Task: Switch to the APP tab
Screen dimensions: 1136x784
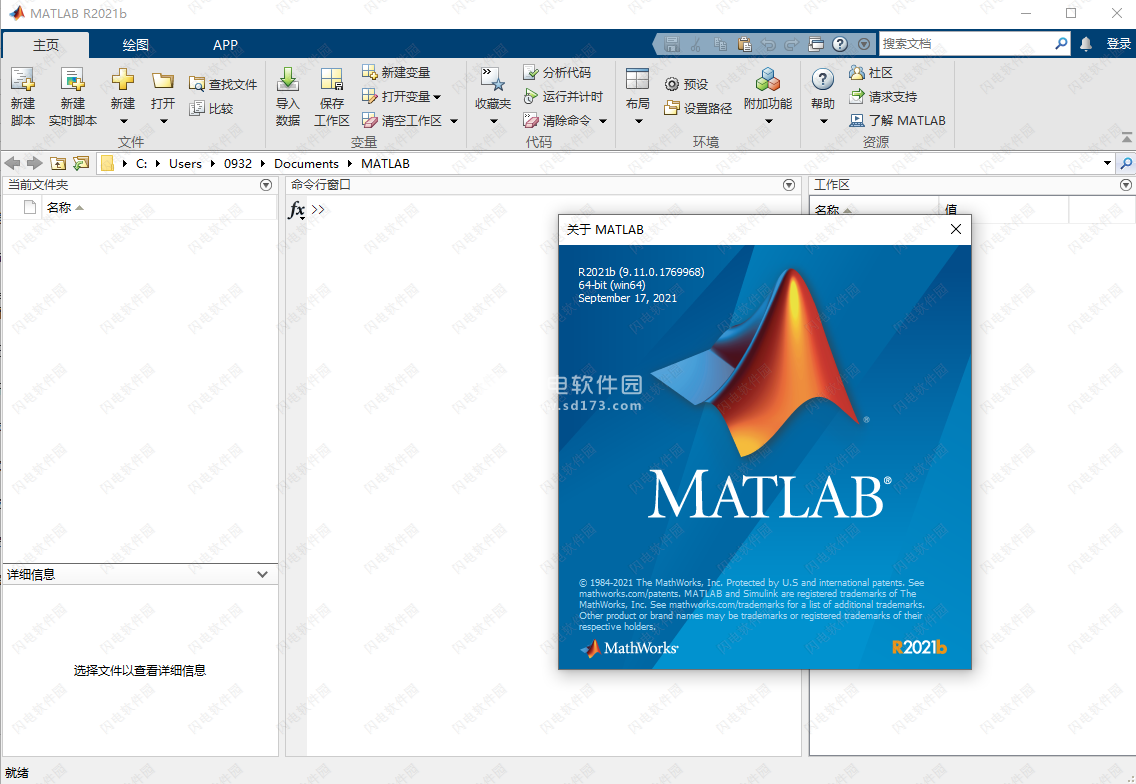Action: pyautogui.click(x=225, y=45)
